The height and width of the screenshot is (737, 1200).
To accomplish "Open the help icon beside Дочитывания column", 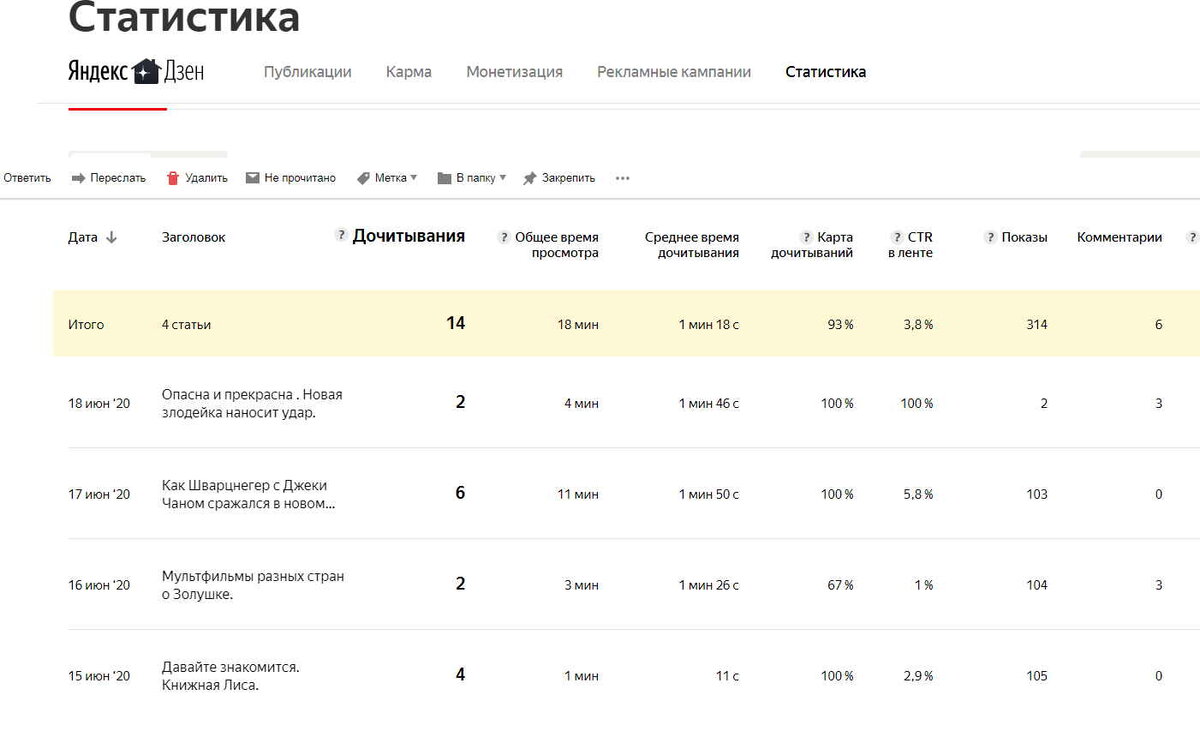I will tap(340, 235).
